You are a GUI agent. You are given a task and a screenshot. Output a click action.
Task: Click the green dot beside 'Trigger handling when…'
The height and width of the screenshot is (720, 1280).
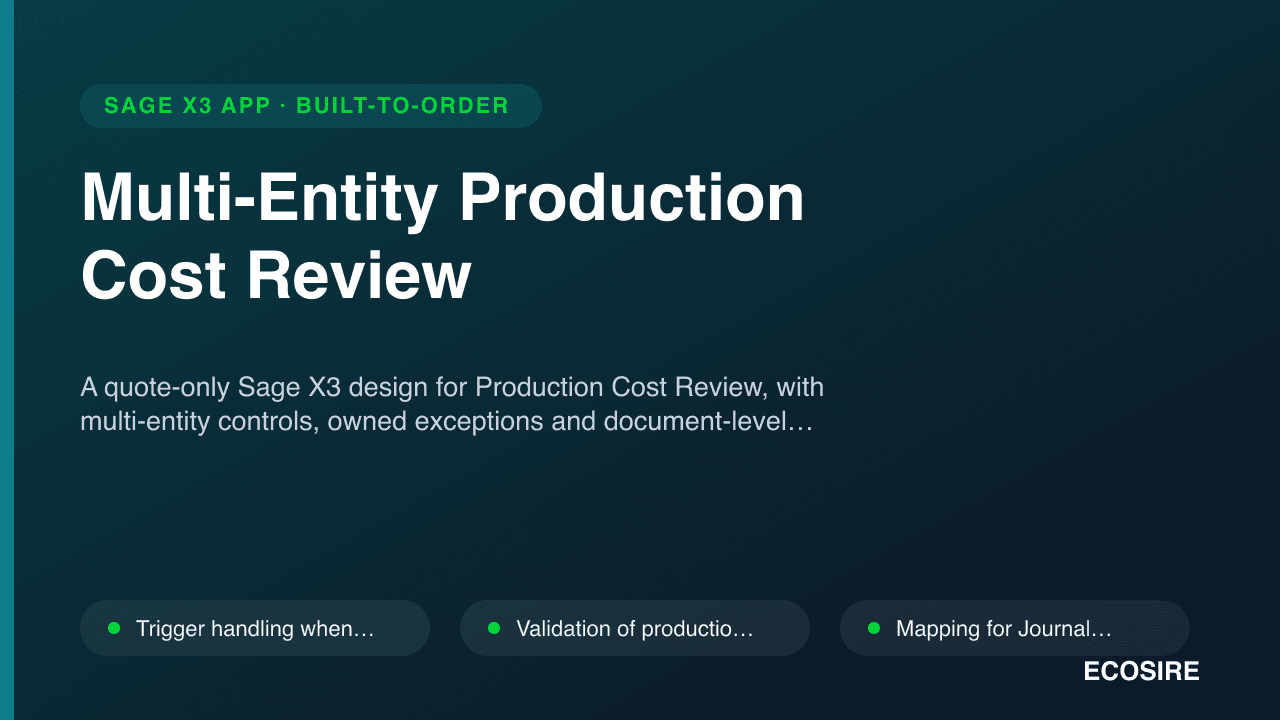tap(114, 628)
